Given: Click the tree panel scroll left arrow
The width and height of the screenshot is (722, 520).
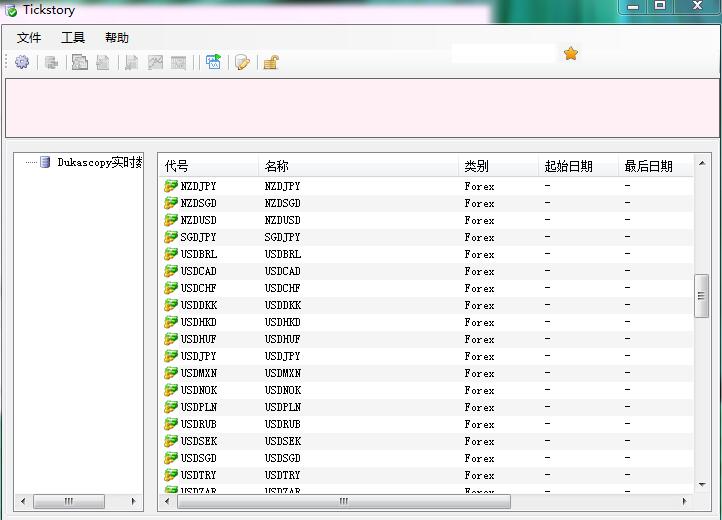Looking at the screenshot, I should (x=23, y=501).
